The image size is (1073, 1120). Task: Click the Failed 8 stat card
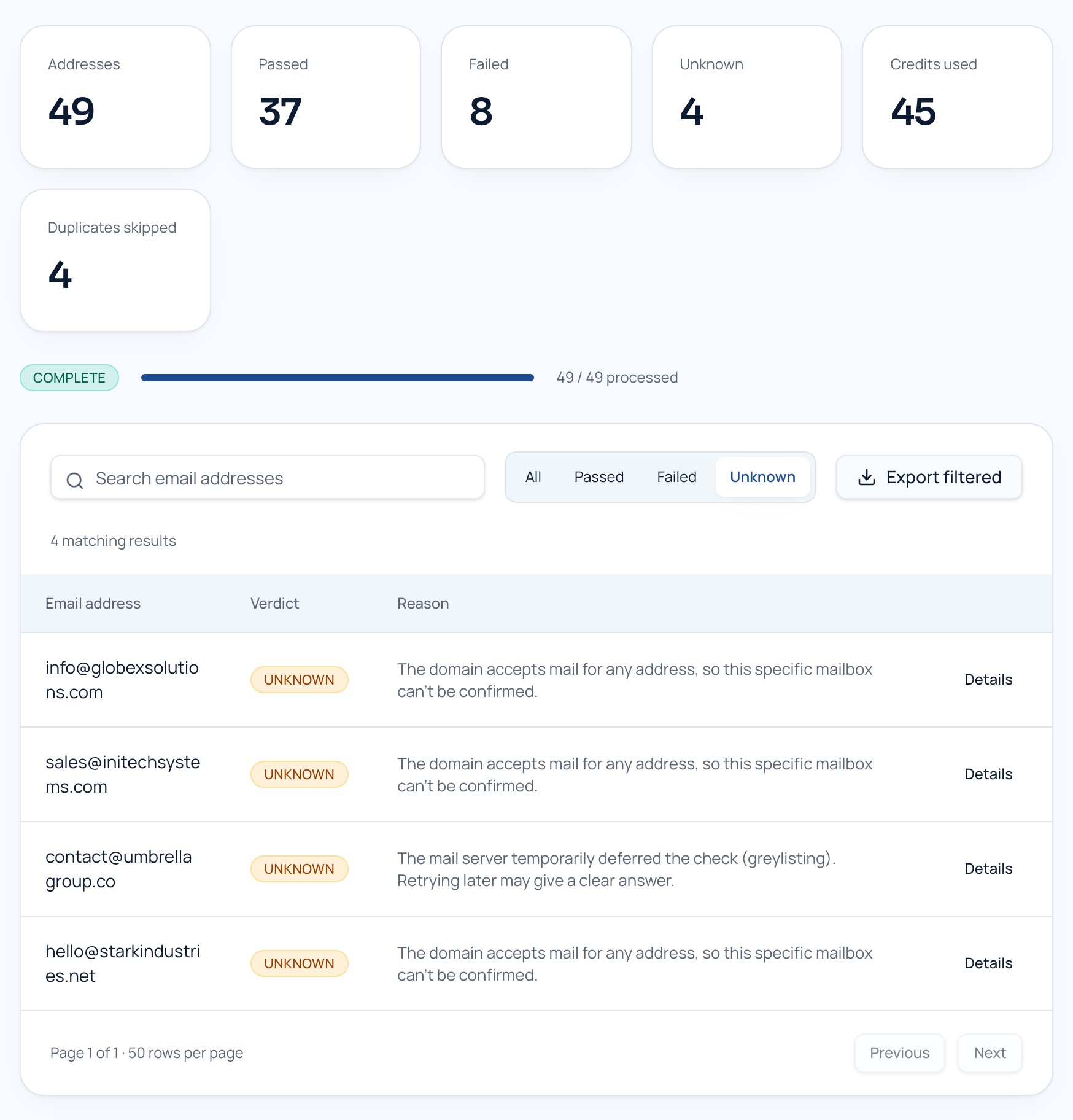coord(536,97)
